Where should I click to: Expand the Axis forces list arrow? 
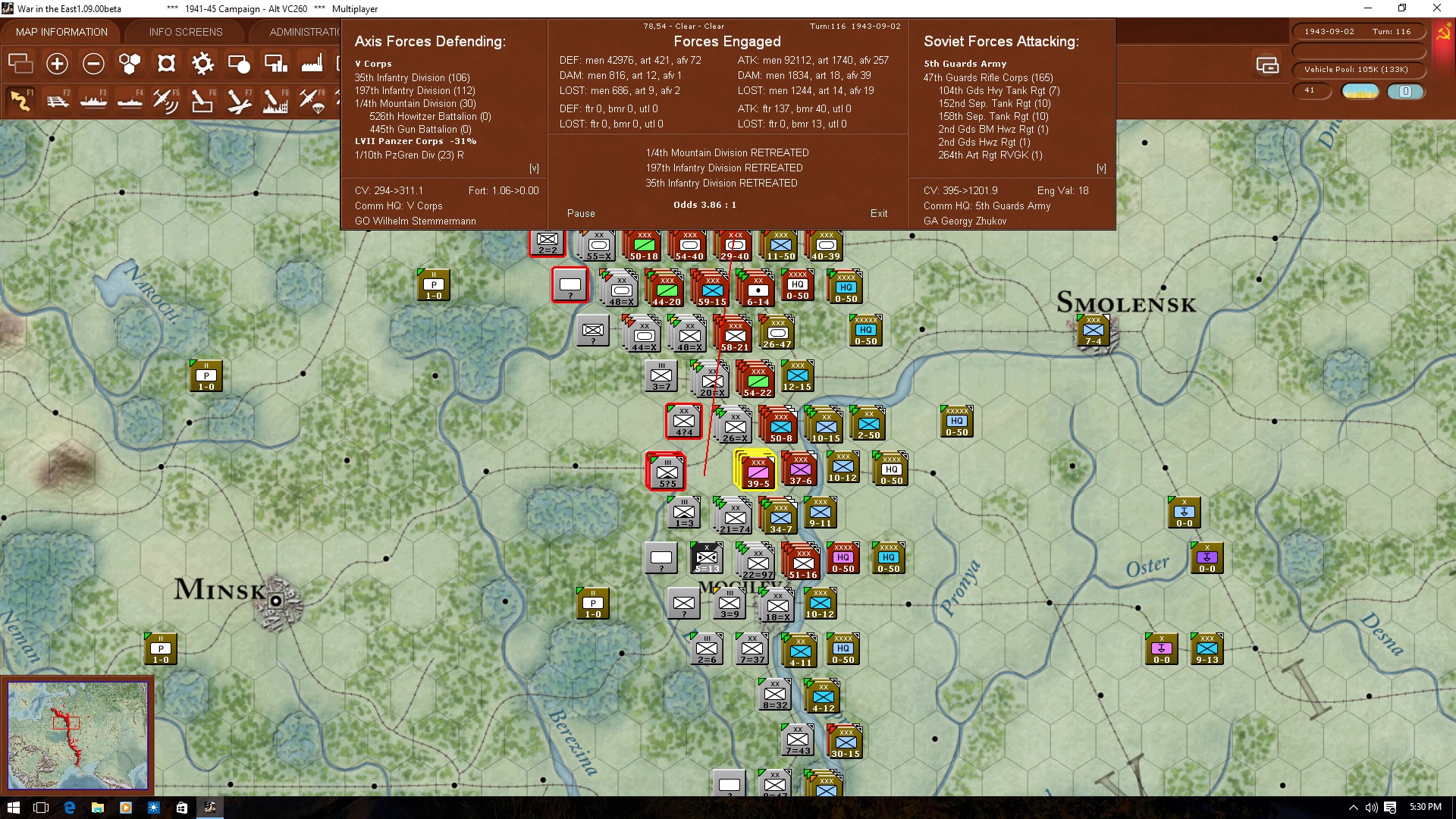[534, 168]
